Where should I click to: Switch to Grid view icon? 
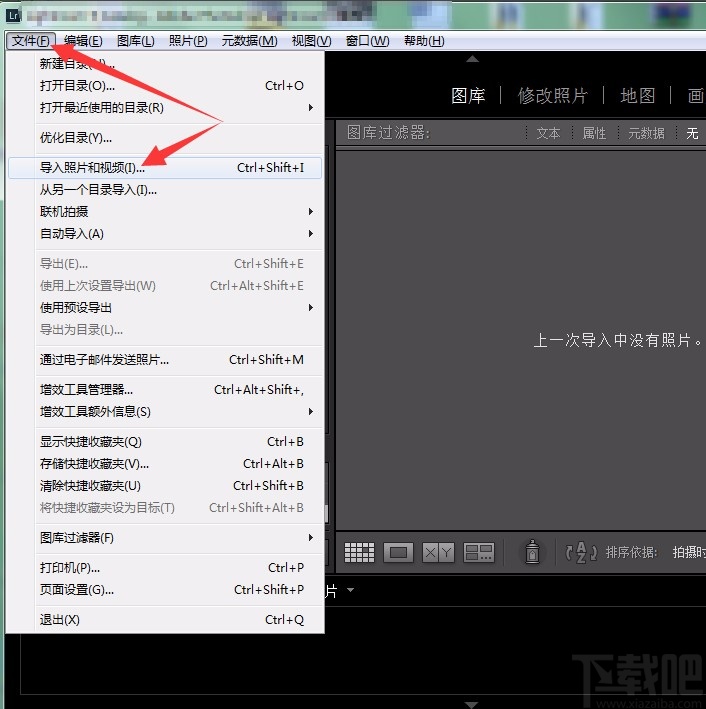pos(359,552)
